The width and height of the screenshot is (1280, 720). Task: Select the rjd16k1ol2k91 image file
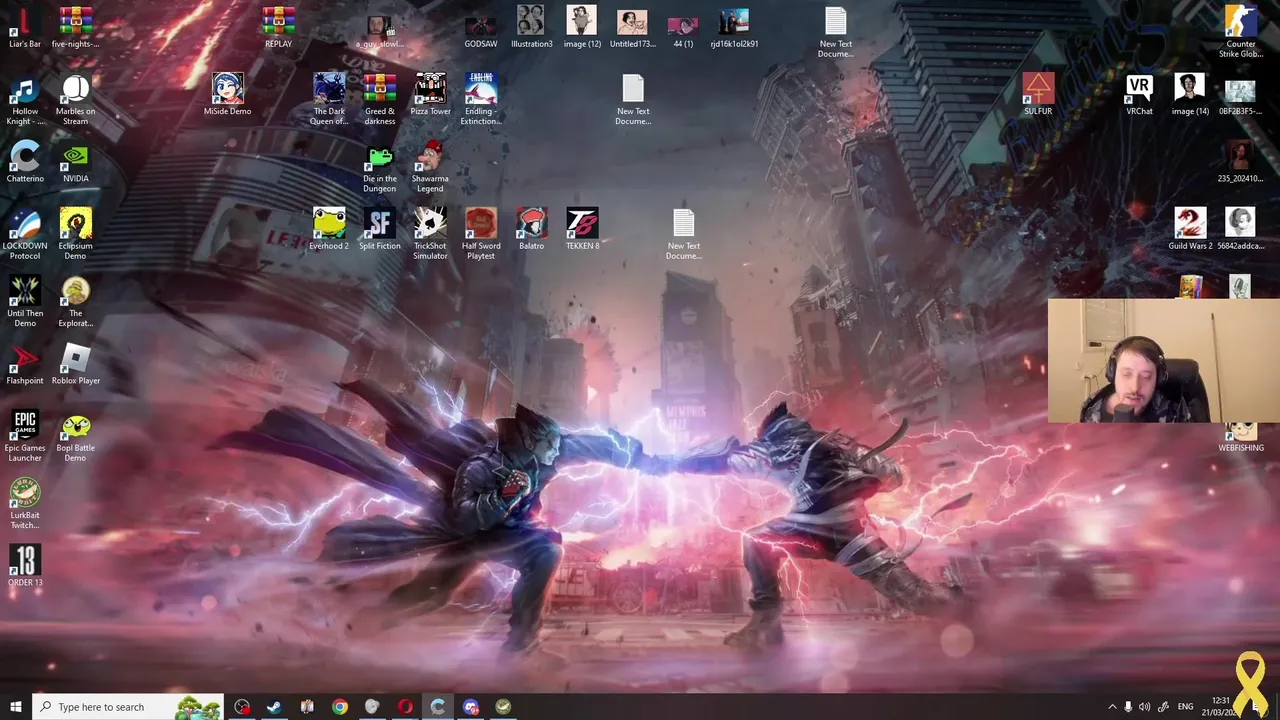click(x=734, y=27)
